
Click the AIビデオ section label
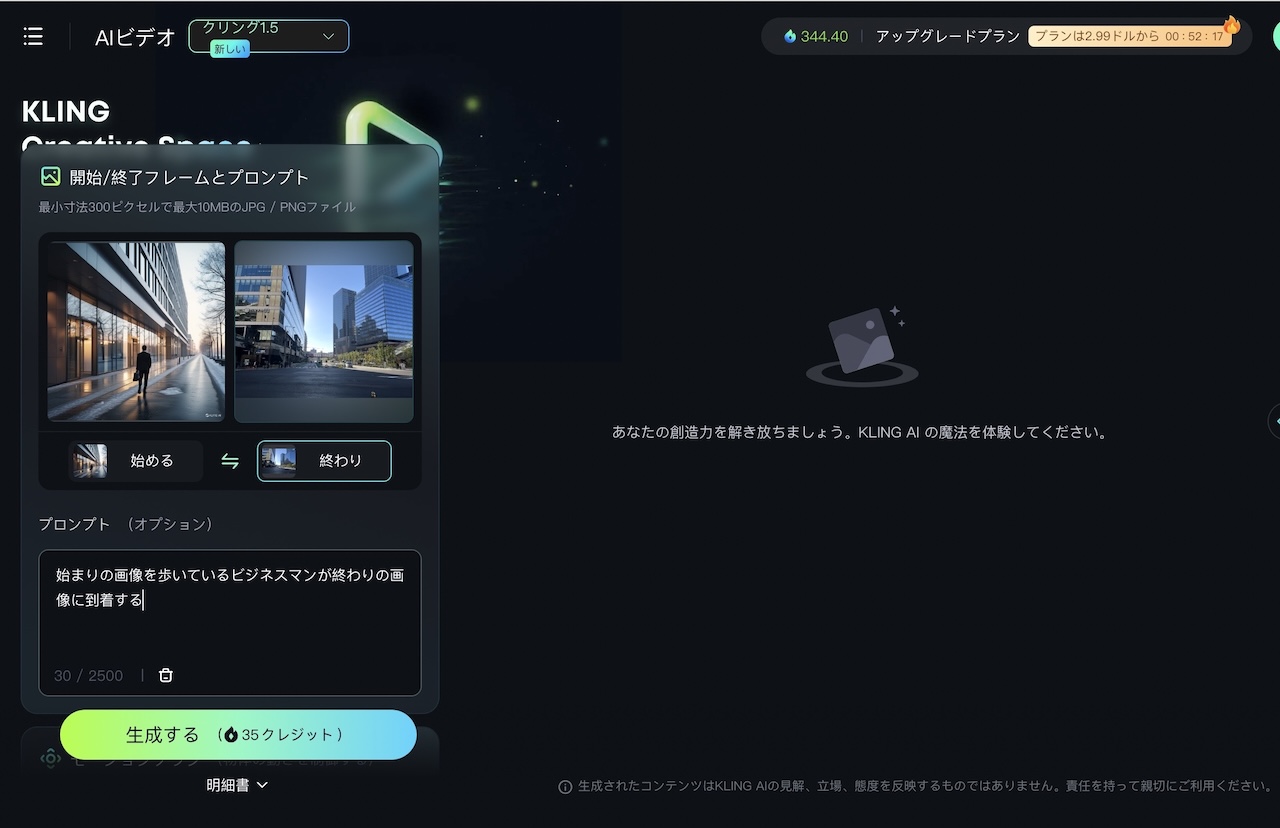pos(135,38)
